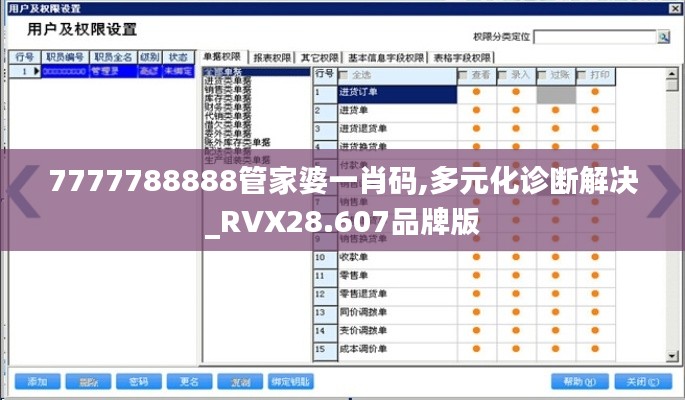Toggle 打印 permission dot for 变价调拨单
Screen dimensions: 685x400
click(595, 330)
